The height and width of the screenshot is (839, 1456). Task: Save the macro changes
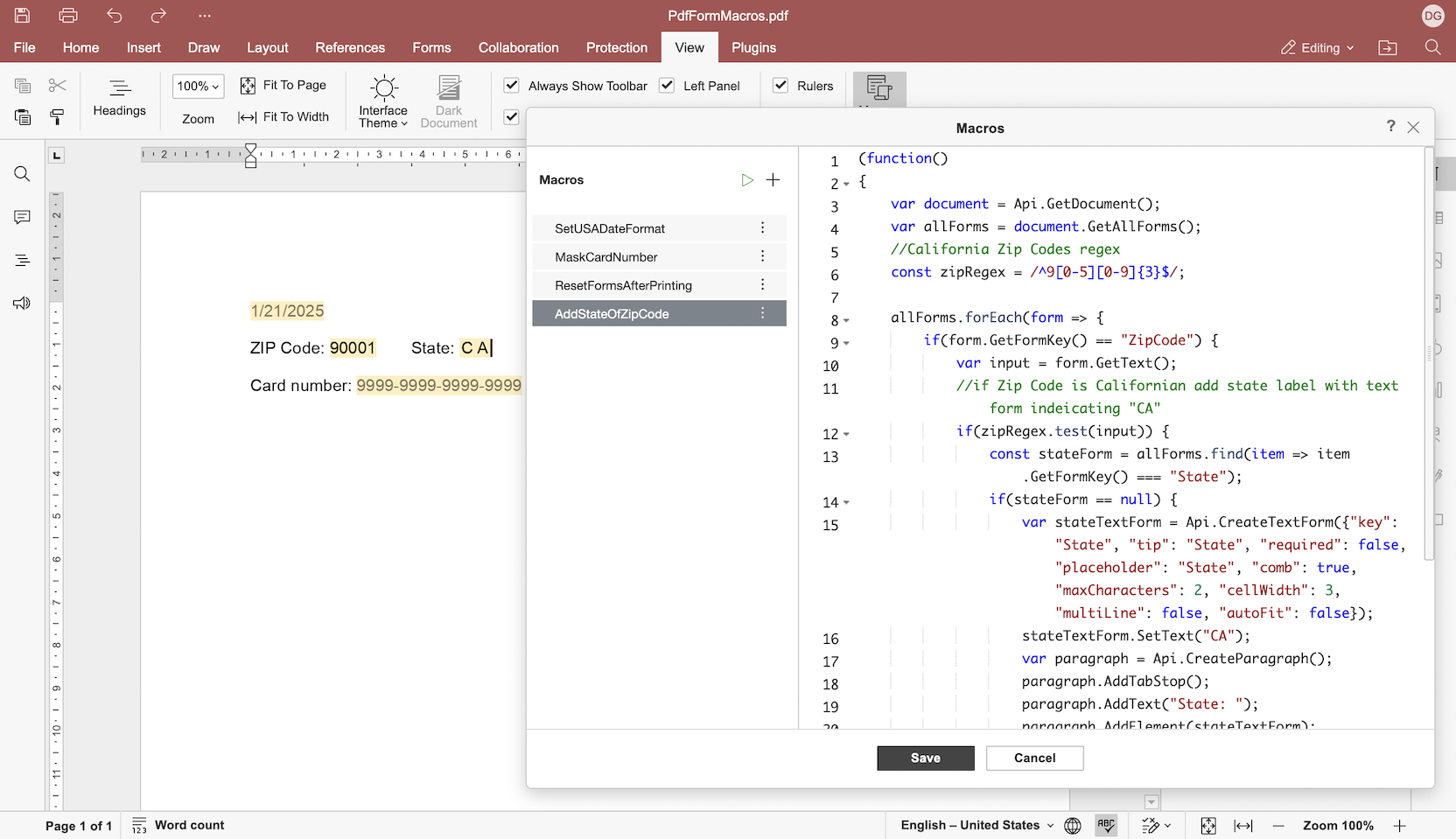coord(926,758)
